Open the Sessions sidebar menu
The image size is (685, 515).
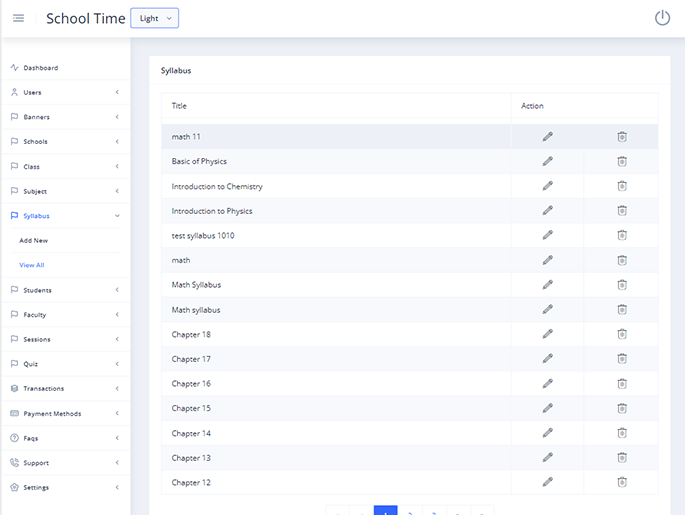[x=66, y=339]
